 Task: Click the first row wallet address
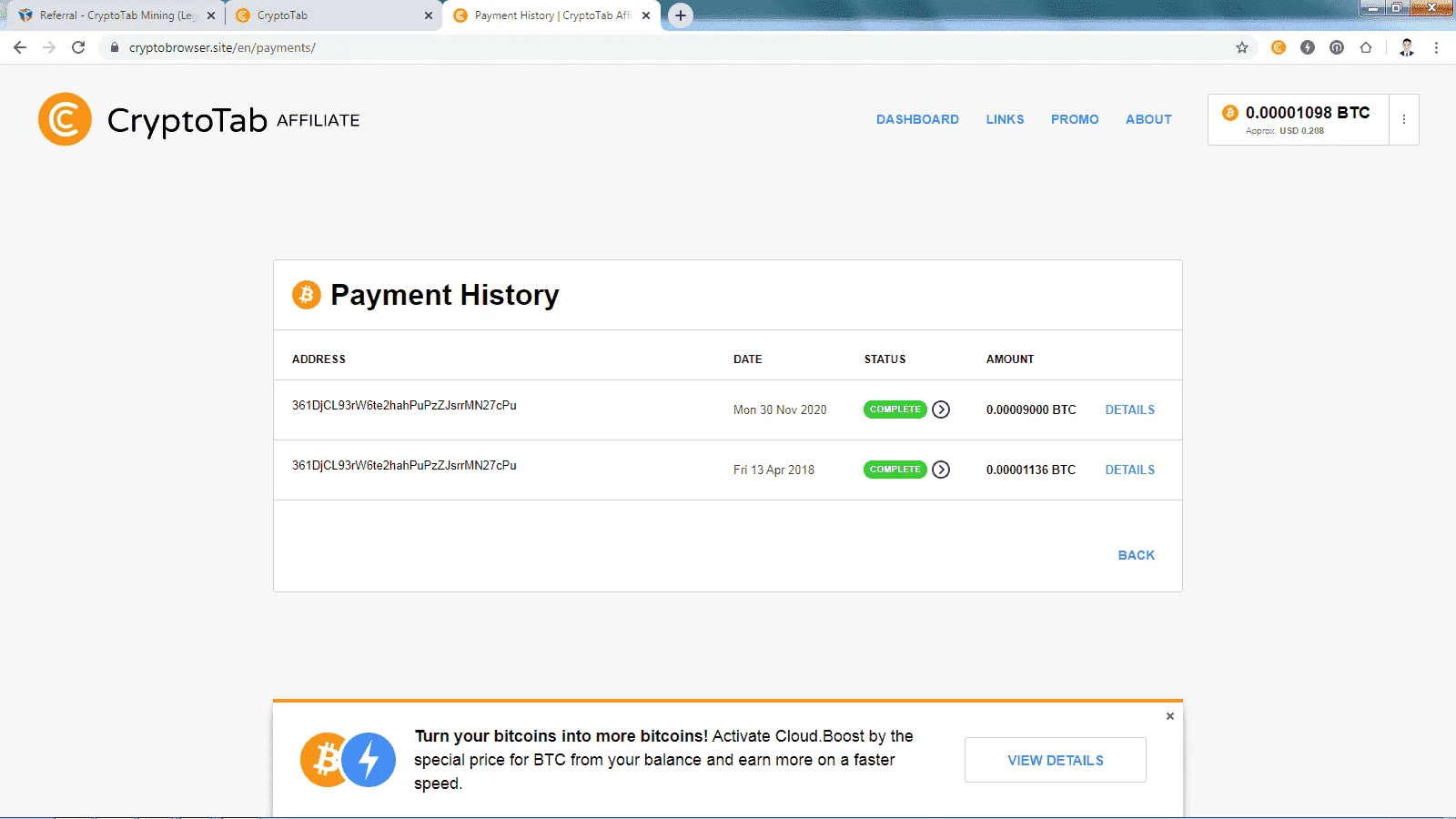coord(404,406)
